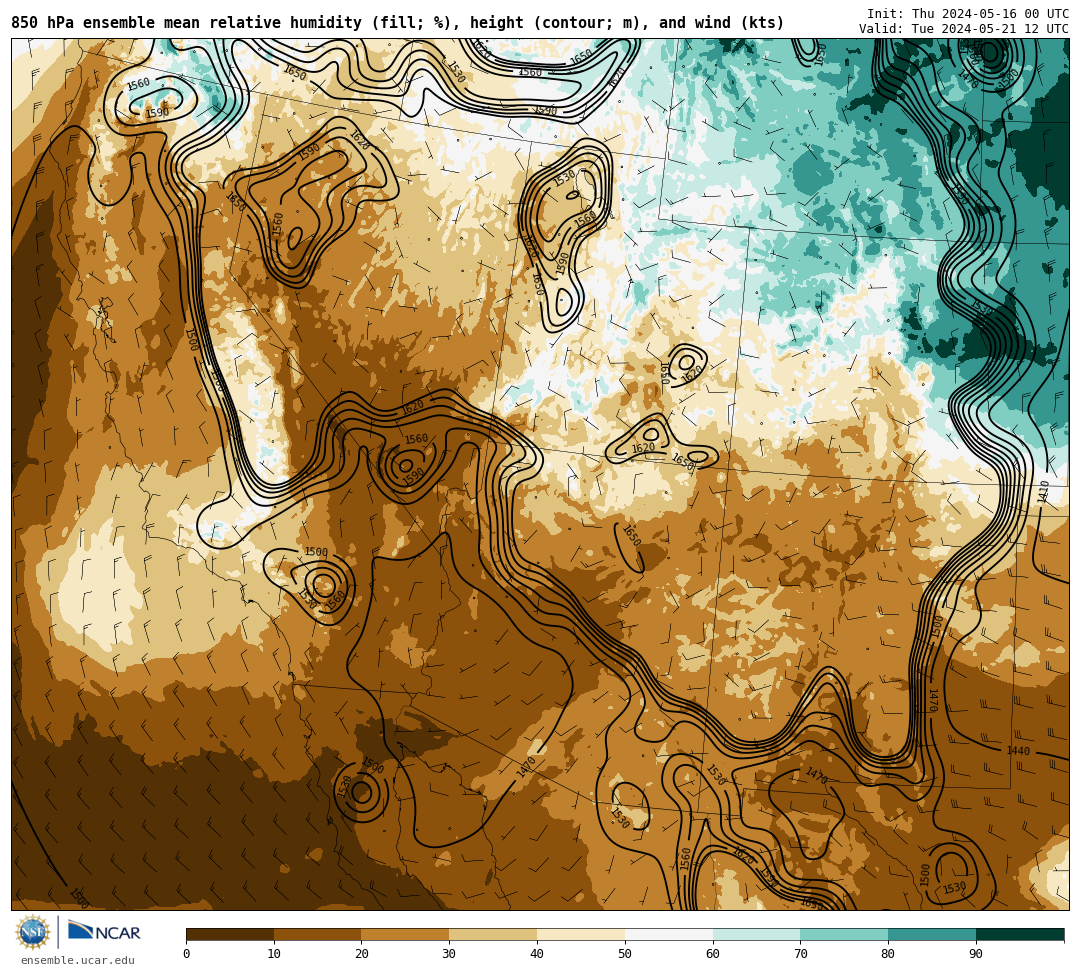This screenshot has width=1080, height=973.
Task: Click the colorbar tick label 30
Action: click(x=450, y=954)
